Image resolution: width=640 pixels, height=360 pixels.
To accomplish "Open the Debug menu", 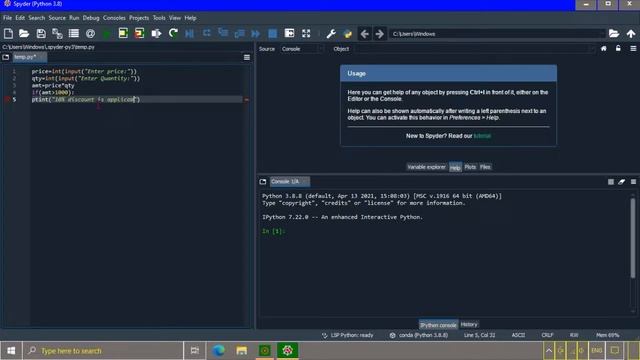I will pos(91,18).
